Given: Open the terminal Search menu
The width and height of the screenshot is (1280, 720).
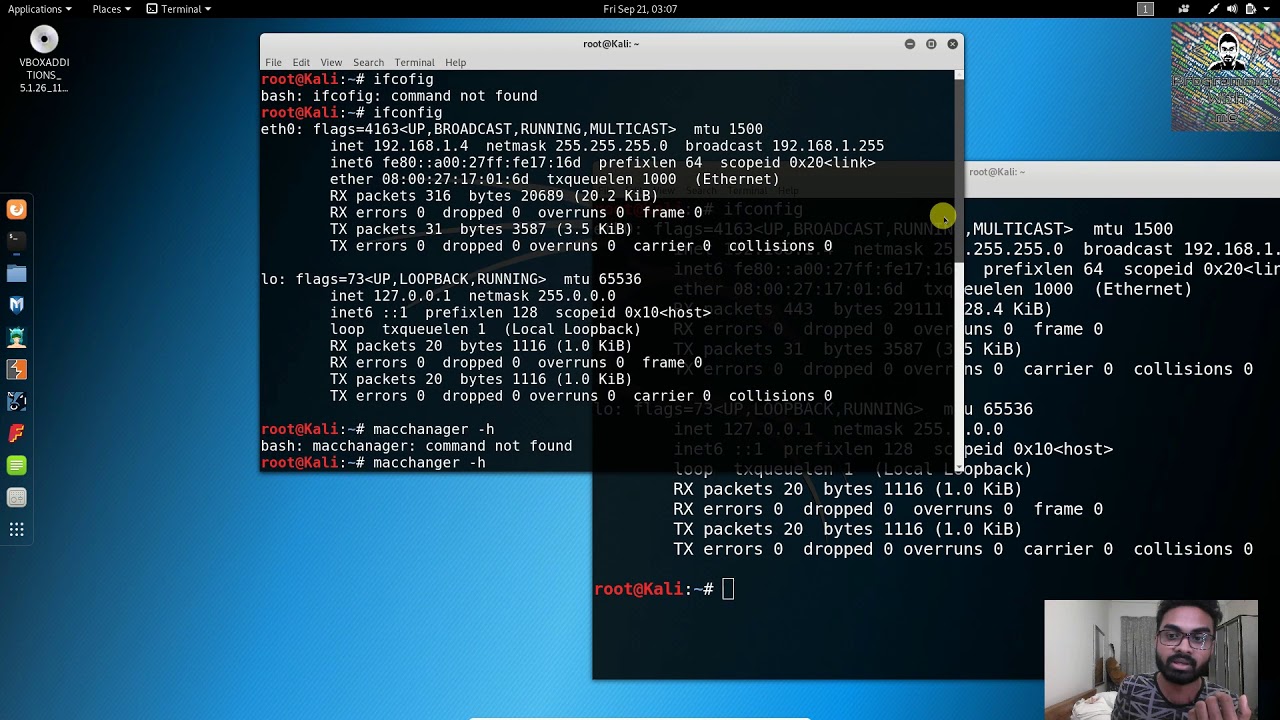Looking at the screenshot, I should 368,62.
